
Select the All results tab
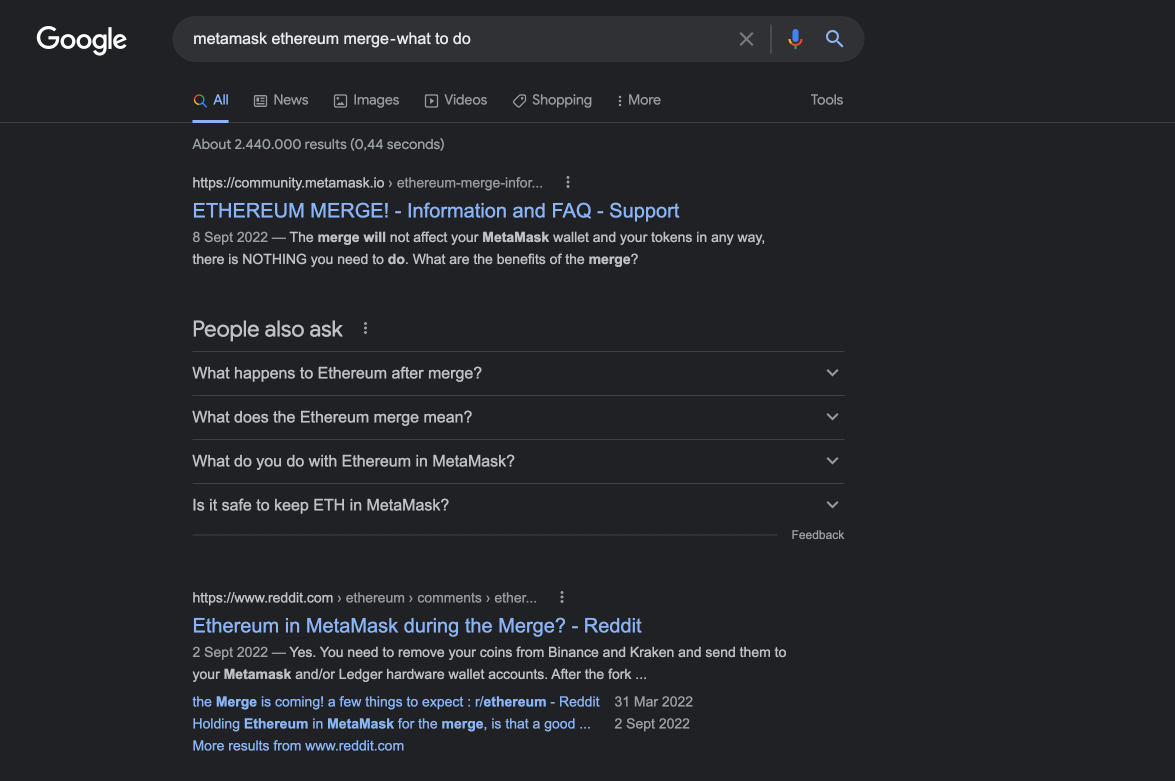pos(211,100)
